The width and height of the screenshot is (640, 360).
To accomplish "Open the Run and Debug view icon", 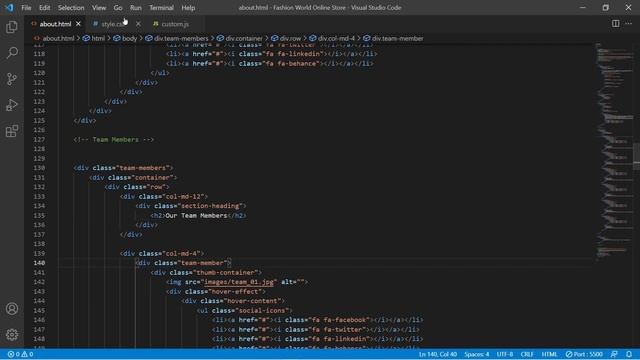I will point(12,105).
